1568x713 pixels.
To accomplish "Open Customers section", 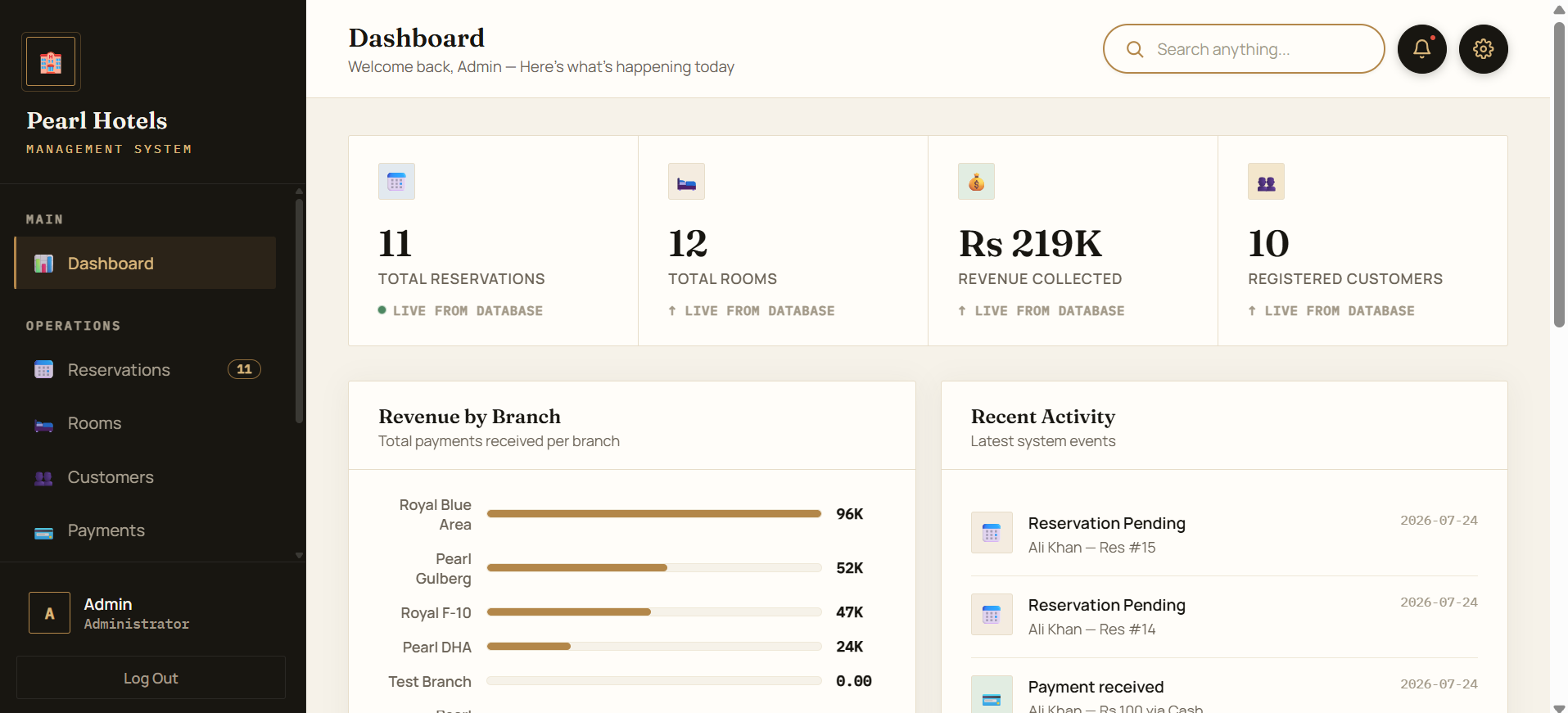I will point(145,477).
